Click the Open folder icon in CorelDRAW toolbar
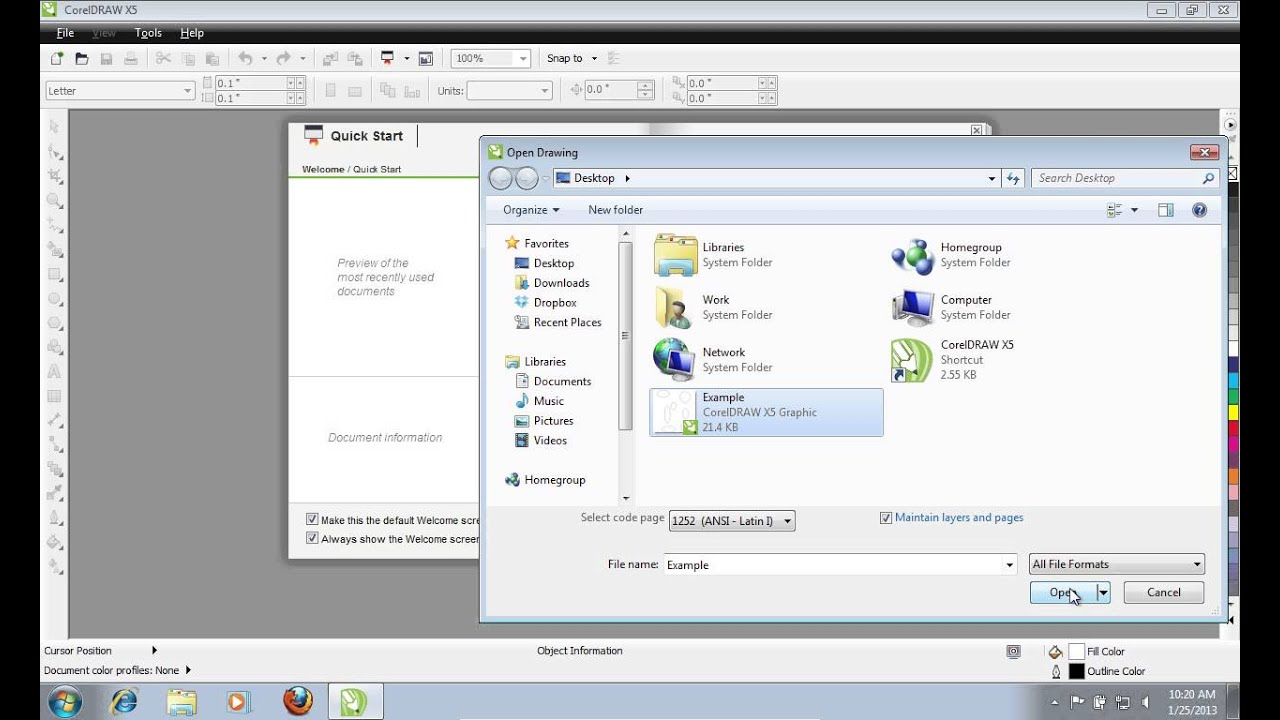 pos(82,59)
